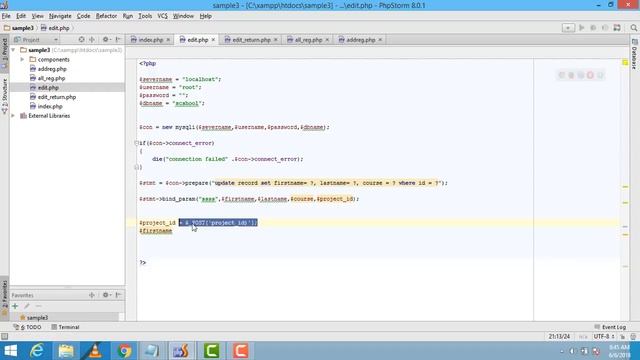
Task: Open orange Camtasia recorder taskbar icon
Action: point(240,351)
